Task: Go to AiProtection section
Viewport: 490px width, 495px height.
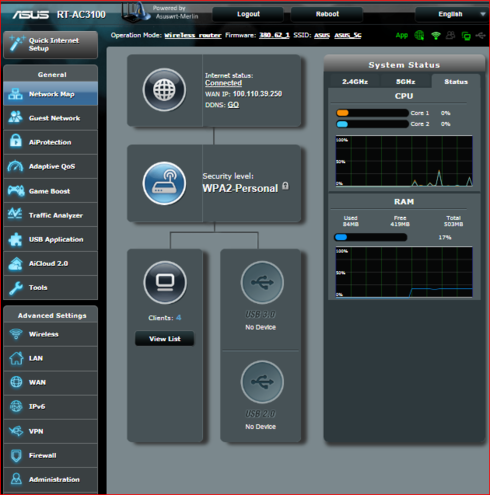Action: pos(51,142)
